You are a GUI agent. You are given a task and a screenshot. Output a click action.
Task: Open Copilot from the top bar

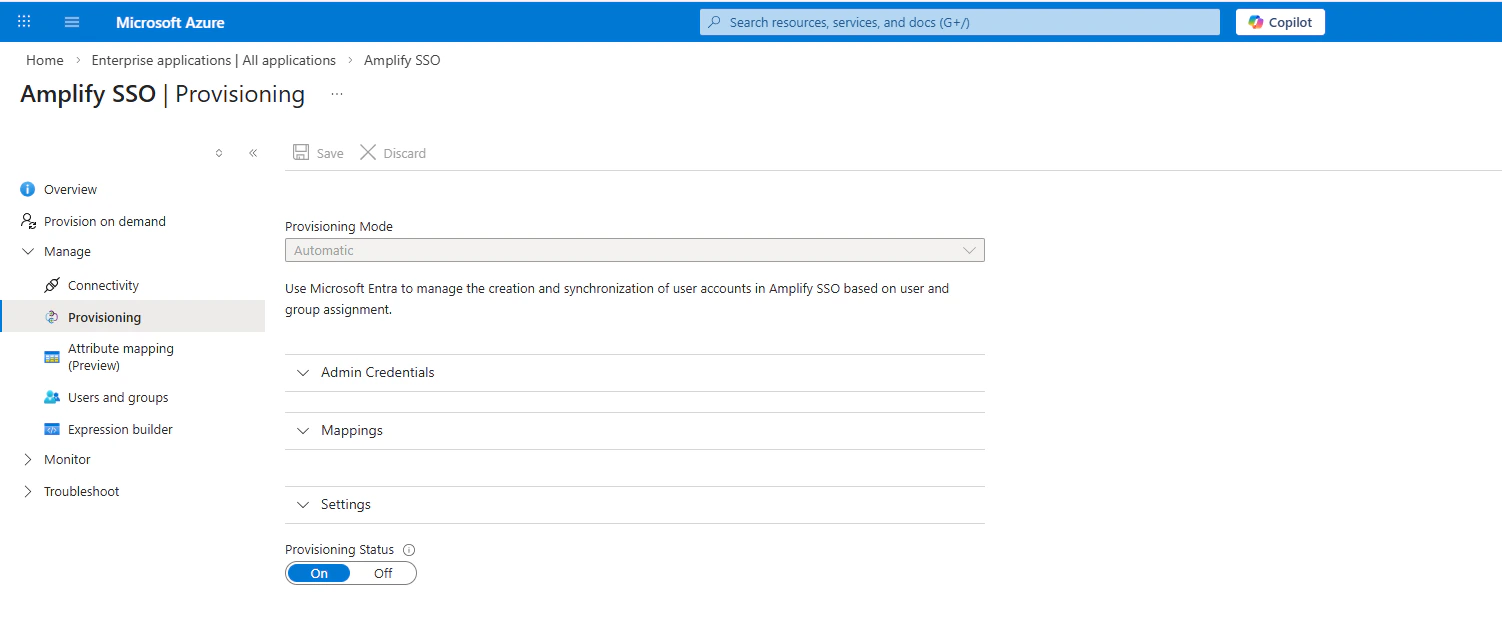(1280, 22)
